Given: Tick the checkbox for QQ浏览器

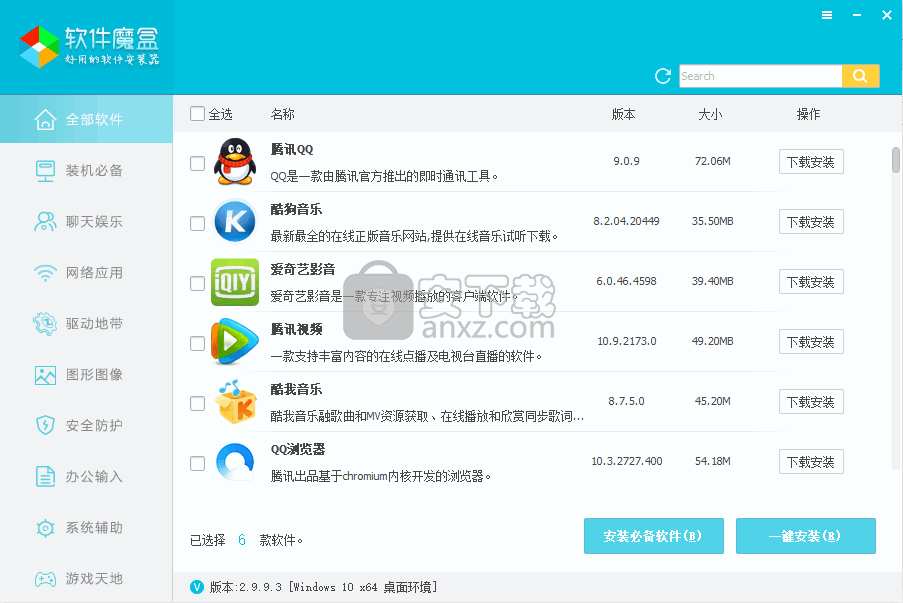Looking at the screenshot, I should point(198,462).
